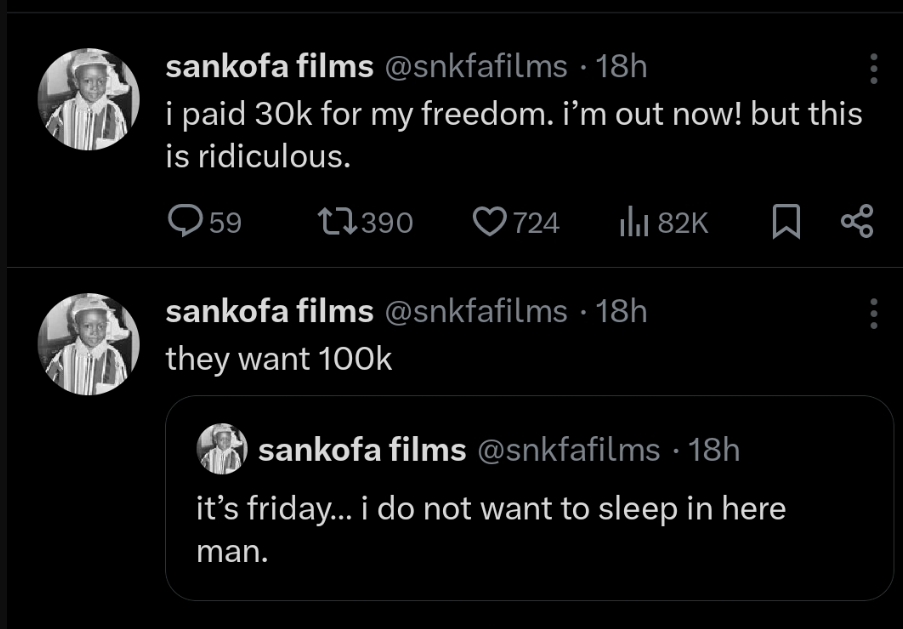Bookmark the "i paid 30k" tweet
Viewport: 903px width, 629px height.
click(x=787, y=222)
